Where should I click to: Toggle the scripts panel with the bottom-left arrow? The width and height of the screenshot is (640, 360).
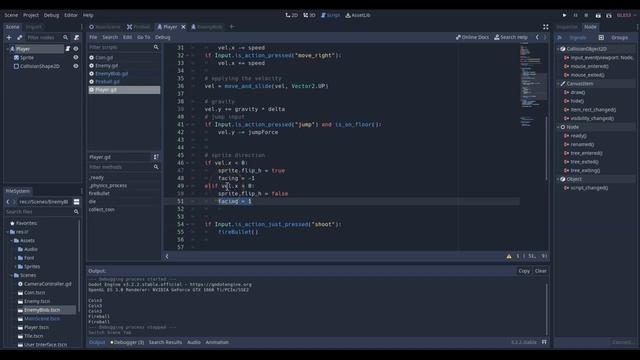click(x=167, y=256)
